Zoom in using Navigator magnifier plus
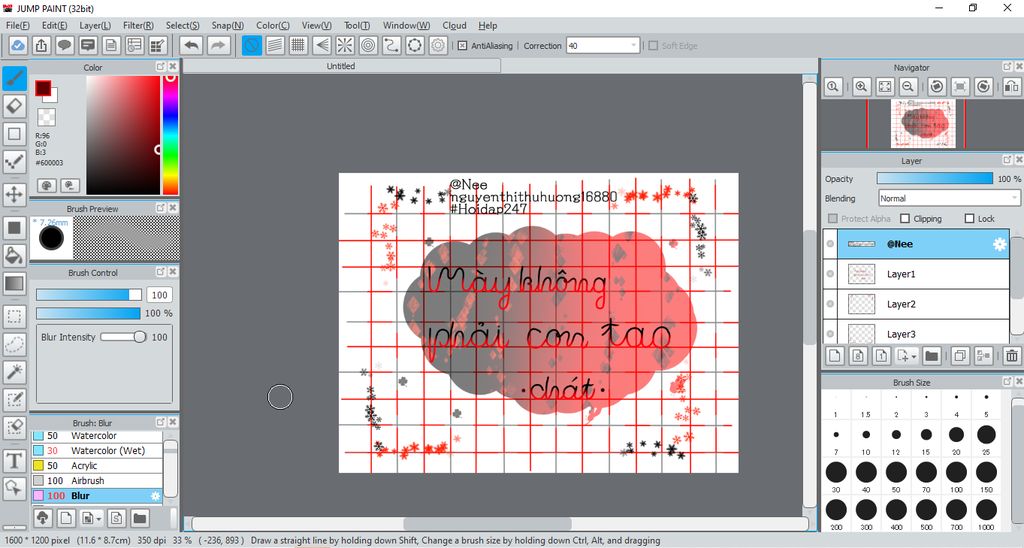The height and width of the screenshot is (548, 1024). point(861,86)
